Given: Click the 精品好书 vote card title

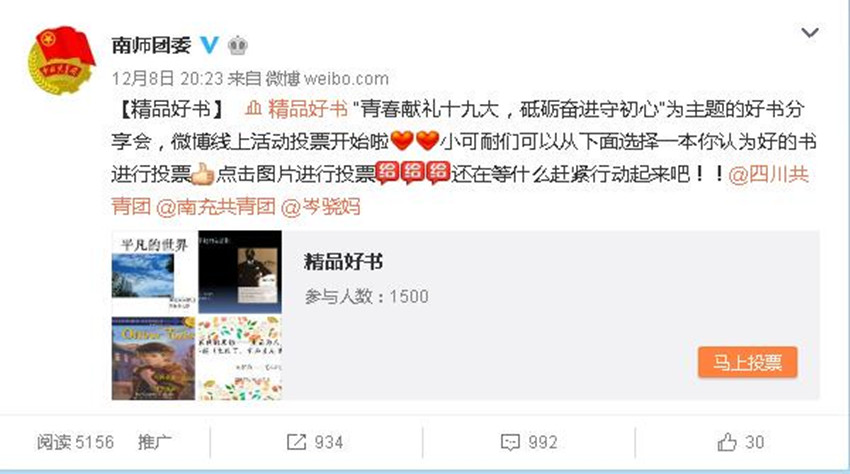Looking at the screenshot, I should pyautogui.click(x=344, y=262).
